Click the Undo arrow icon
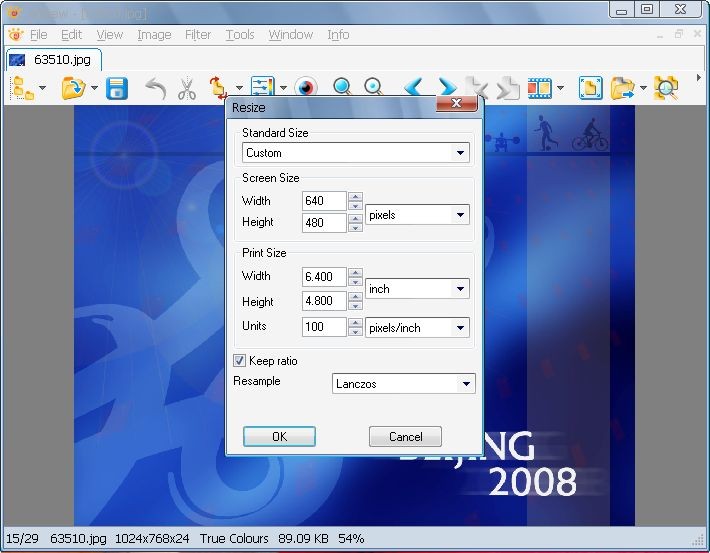Screen dimensions: 710x553 pos(155,88)
